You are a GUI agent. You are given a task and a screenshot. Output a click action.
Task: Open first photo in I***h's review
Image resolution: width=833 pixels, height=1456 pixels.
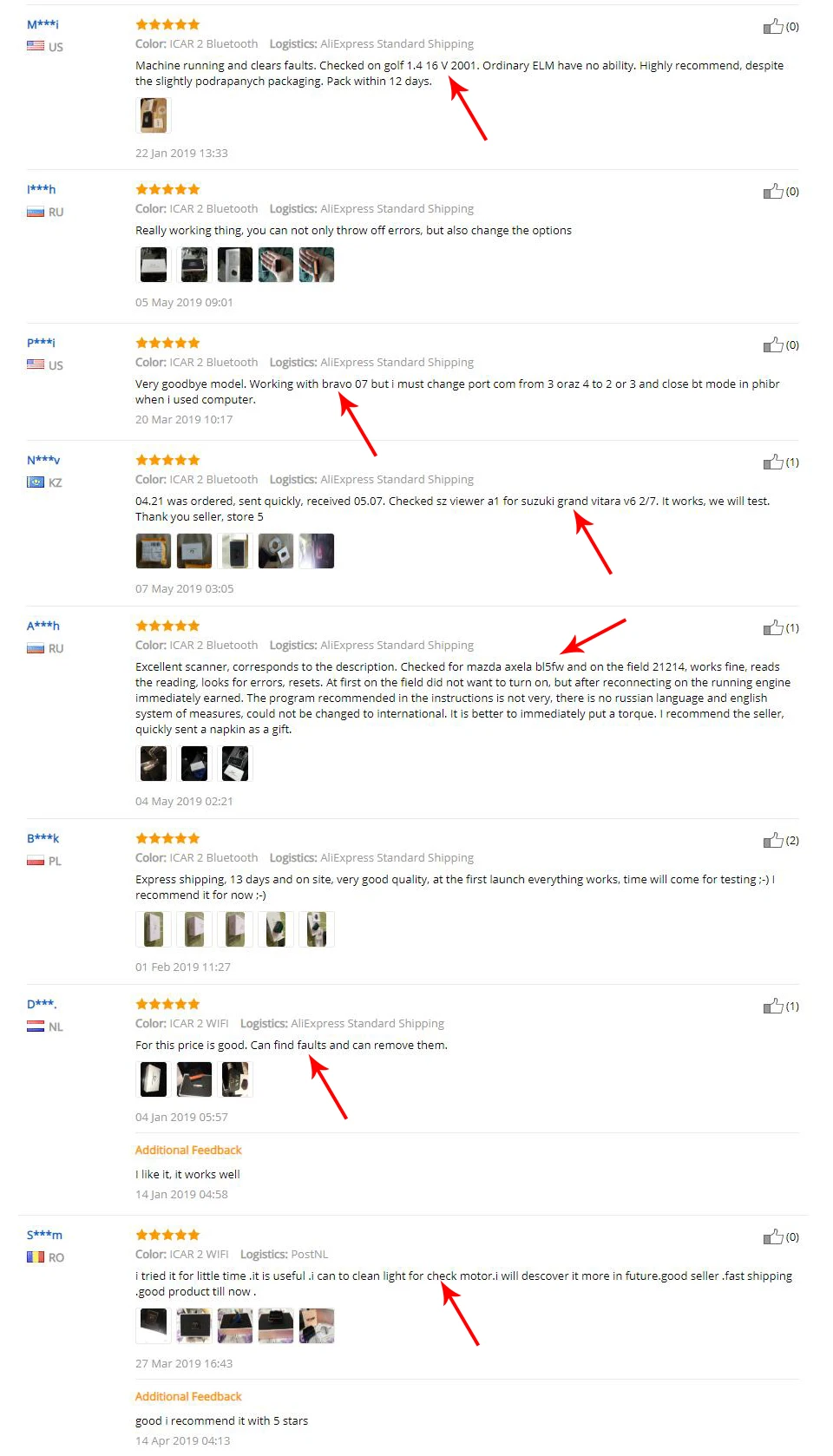(x=154, y=266)
